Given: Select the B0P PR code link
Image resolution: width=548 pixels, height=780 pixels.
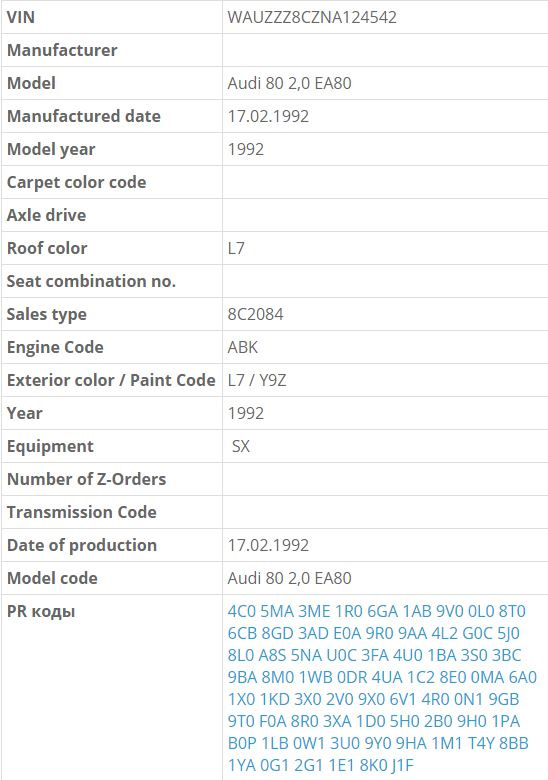Looking at the screenshot, I should 242,743.
